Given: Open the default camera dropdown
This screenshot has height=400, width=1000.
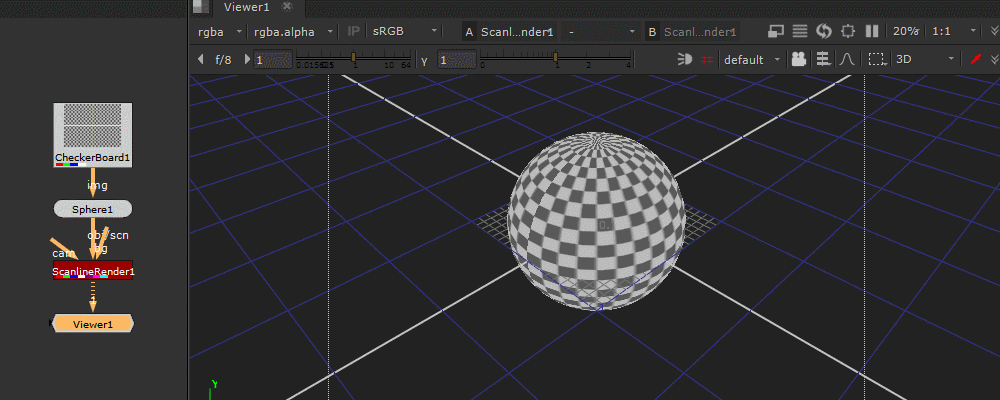Looking at the screenshot, I should coord(753,59).
